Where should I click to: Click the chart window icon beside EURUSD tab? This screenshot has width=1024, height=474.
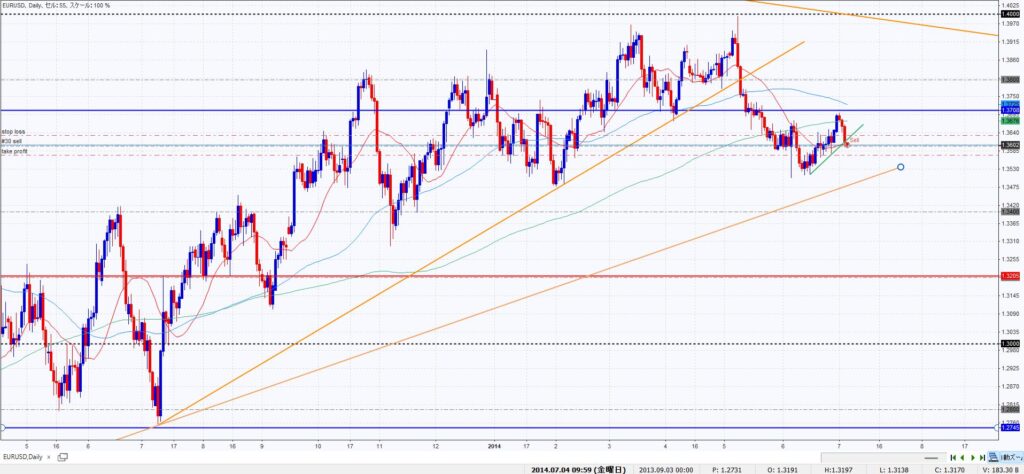tap(63, 457)
